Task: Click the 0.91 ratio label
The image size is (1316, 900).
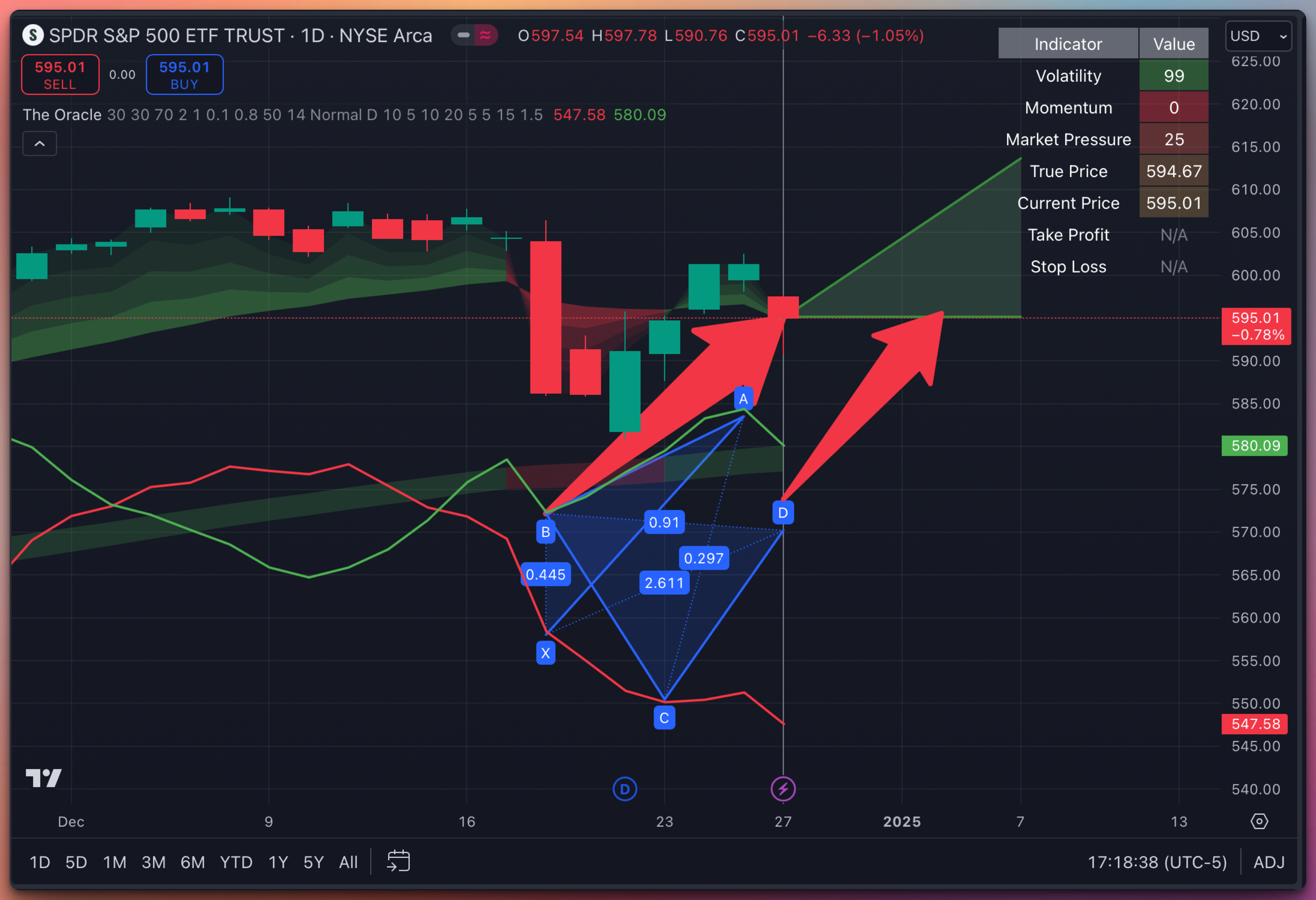Action: coord(664,522)
